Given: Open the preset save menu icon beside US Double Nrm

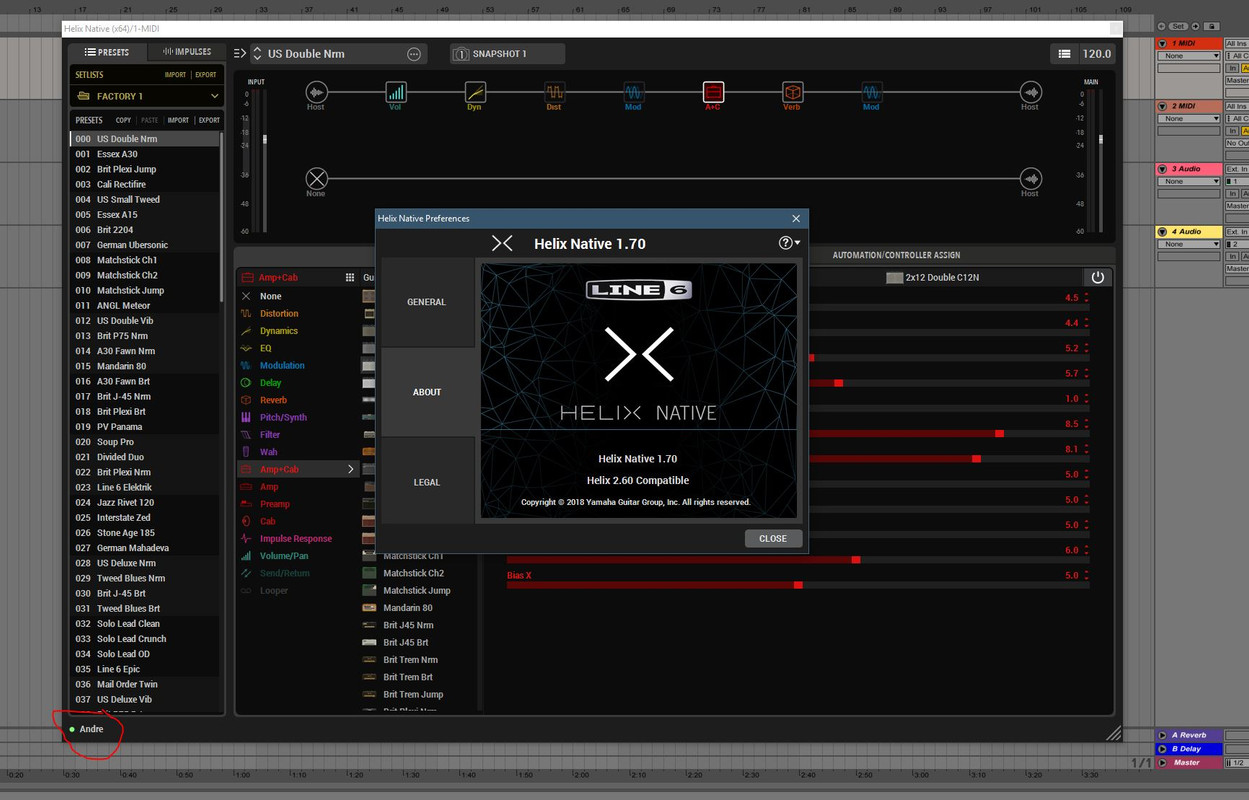Looking at the screenshot, I should click(x=240, y=53).
